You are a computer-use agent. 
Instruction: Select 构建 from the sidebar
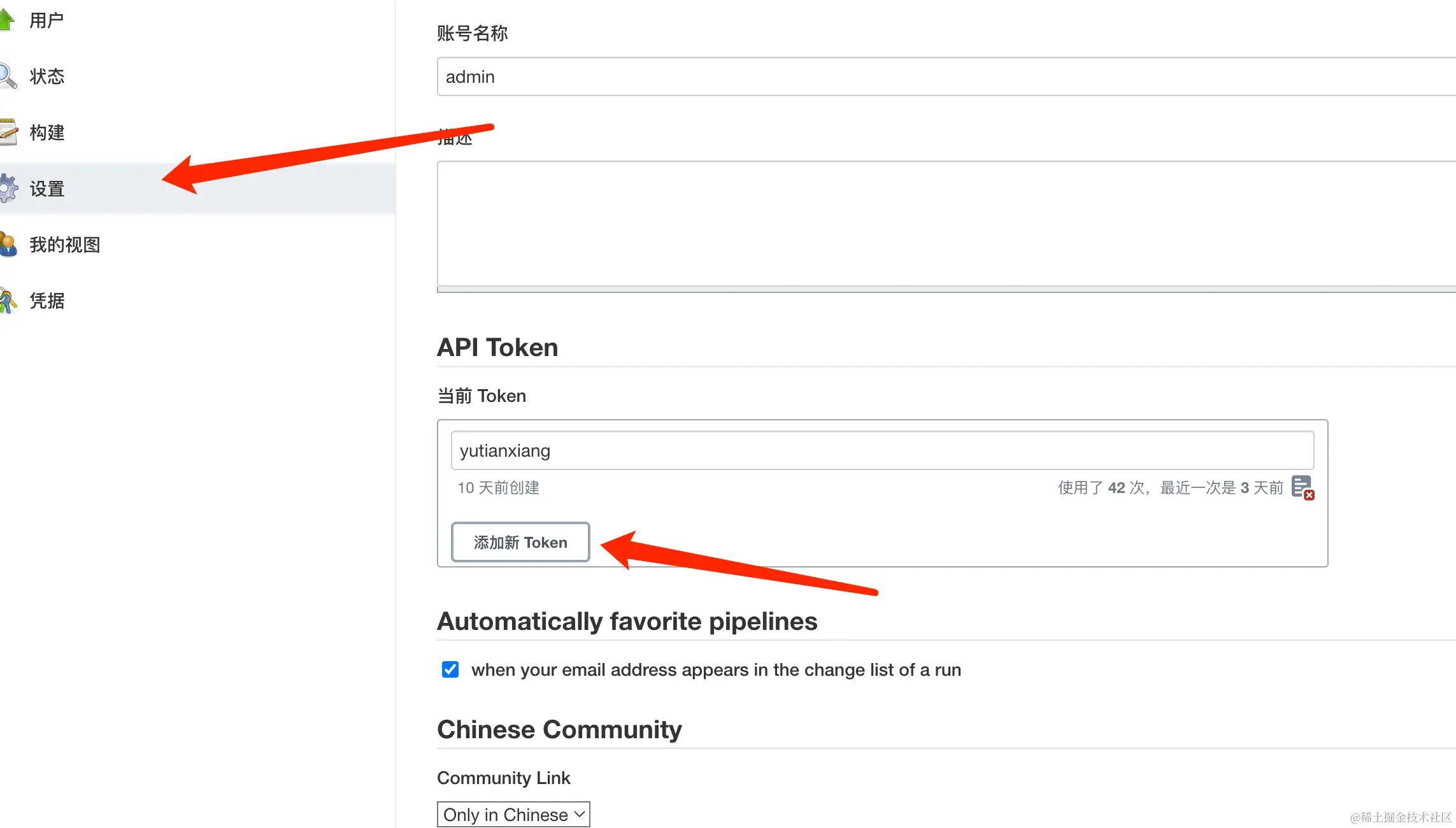pos(47,132)
